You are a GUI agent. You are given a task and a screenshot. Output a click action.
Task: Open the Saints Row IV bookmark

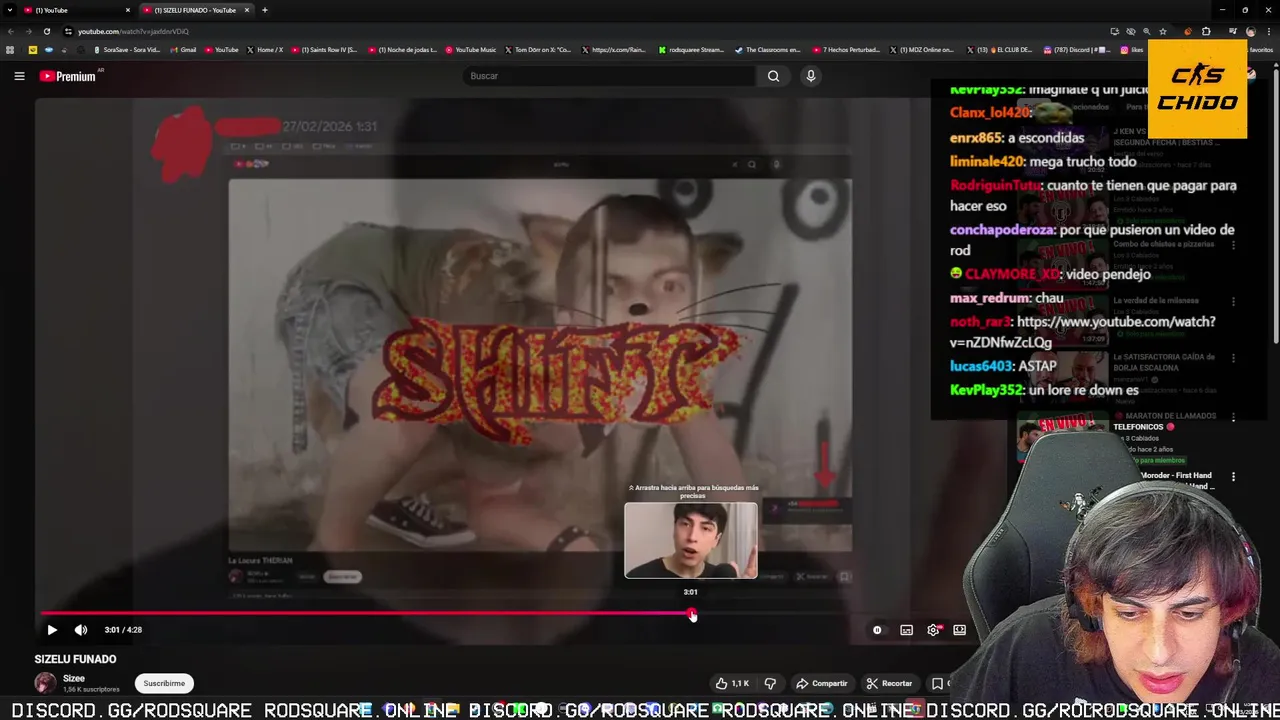point(324,50)
